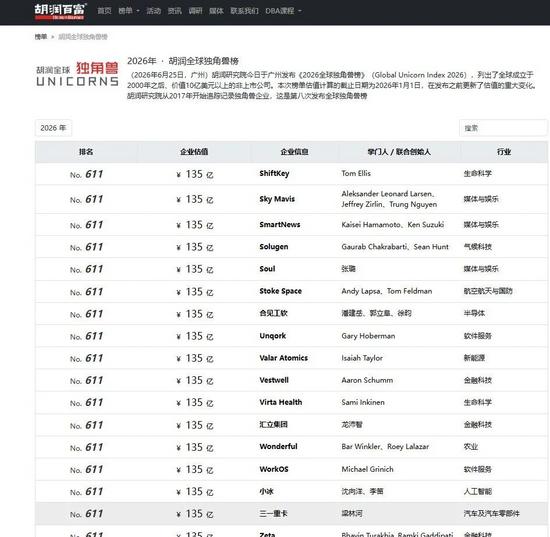Screen dimensions: 550x537
Task: Click the 农业 industry cell
Action: [471, 447]
